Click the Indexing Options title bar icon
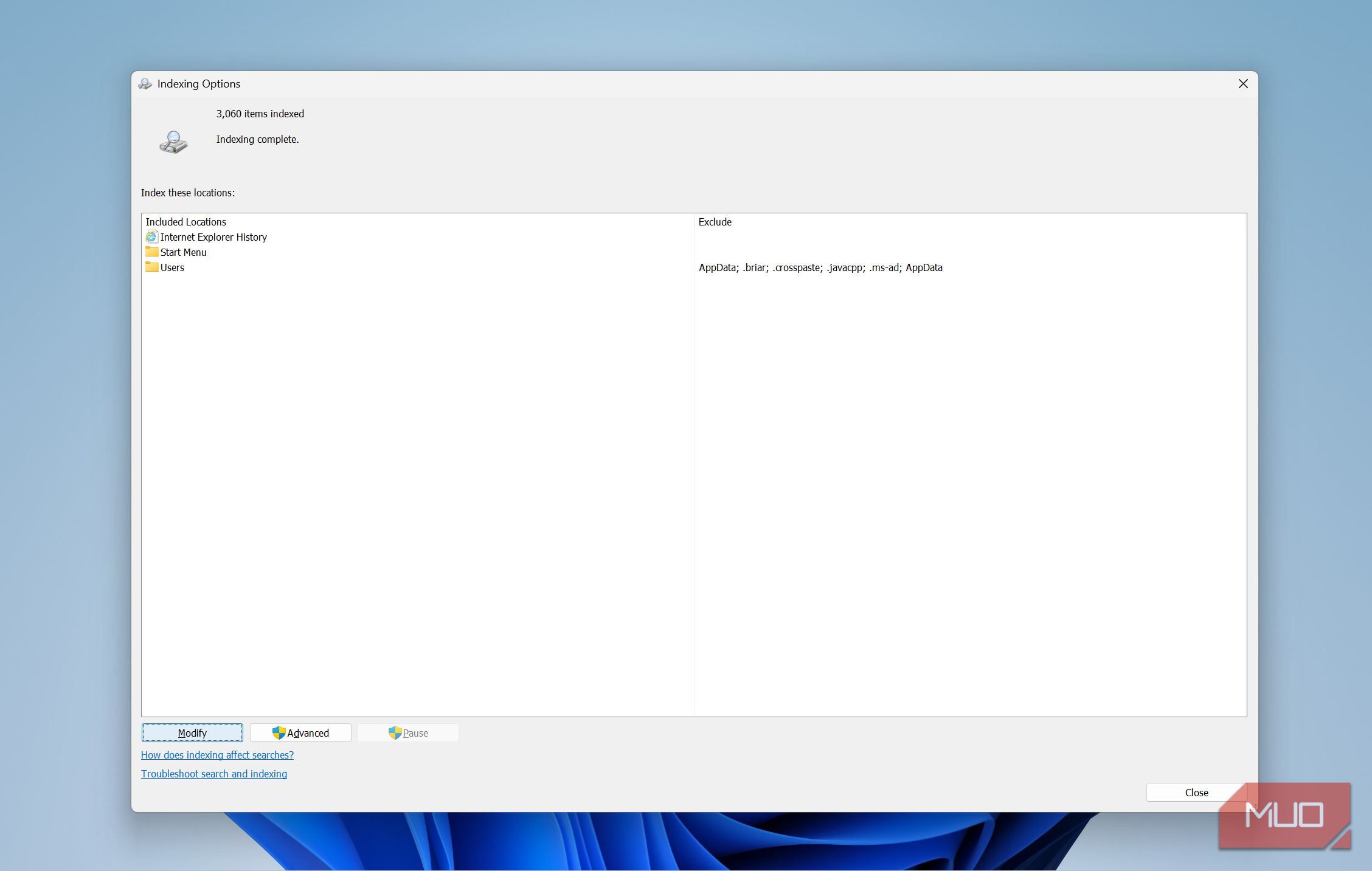The width and height of the screenshot is (1372, 871). point(145,84)
